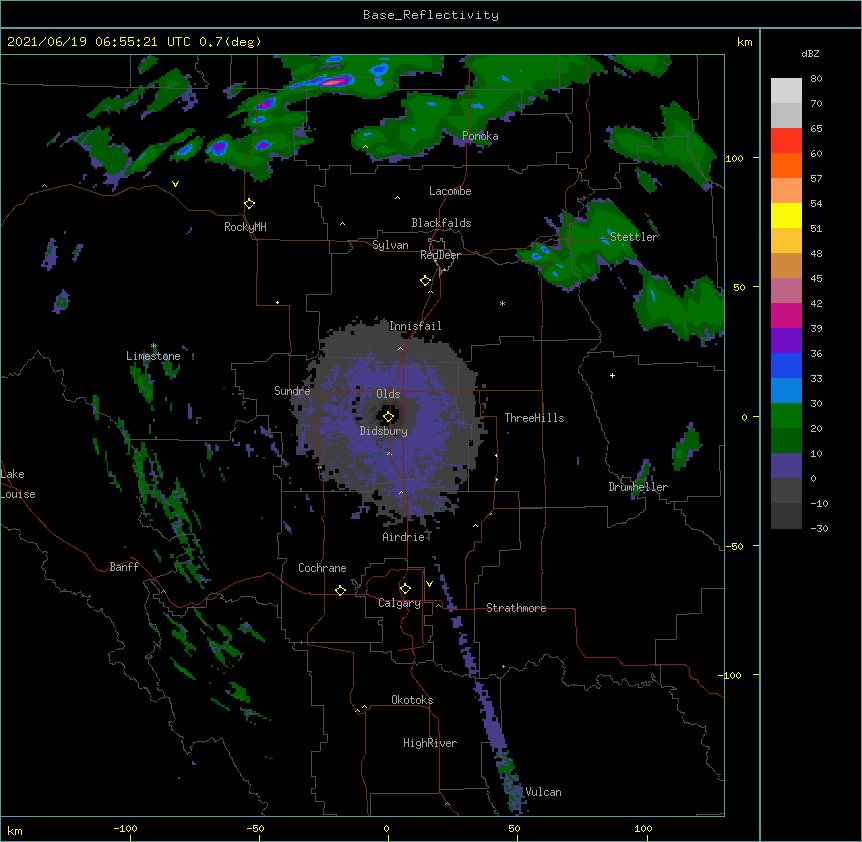The width and height of the screenshot is (862, 842).
Task: Click the -100 tick on the horizontal axis
Action: coord(125,828)
